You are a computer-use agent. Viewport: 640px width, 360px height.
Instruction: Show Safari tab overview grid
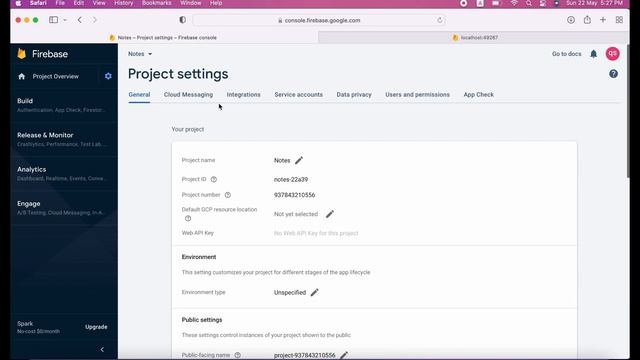tap(619, 20)
